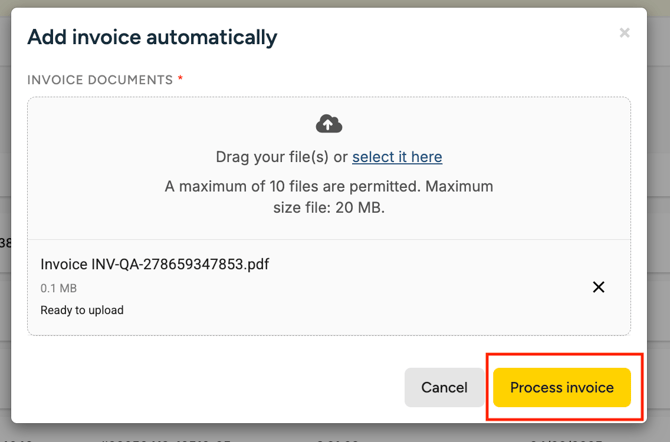670x442 pixels.
Task: Click the empty dialog footer left of Cancel
Action: pyautogui.click(x=200, y=387)
